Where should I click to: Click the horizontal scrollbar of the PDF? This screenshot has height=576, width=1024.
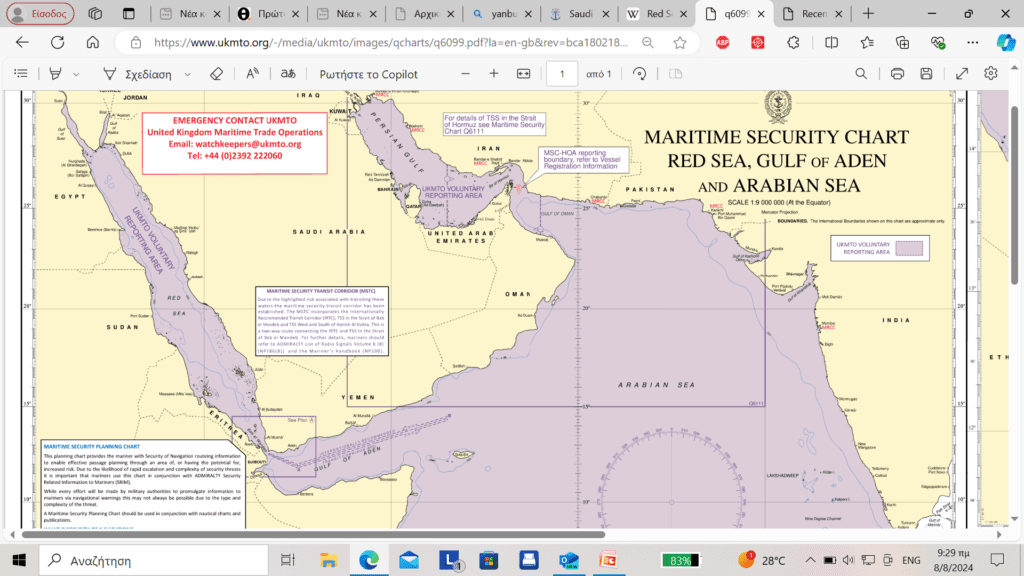pos(313,534)
